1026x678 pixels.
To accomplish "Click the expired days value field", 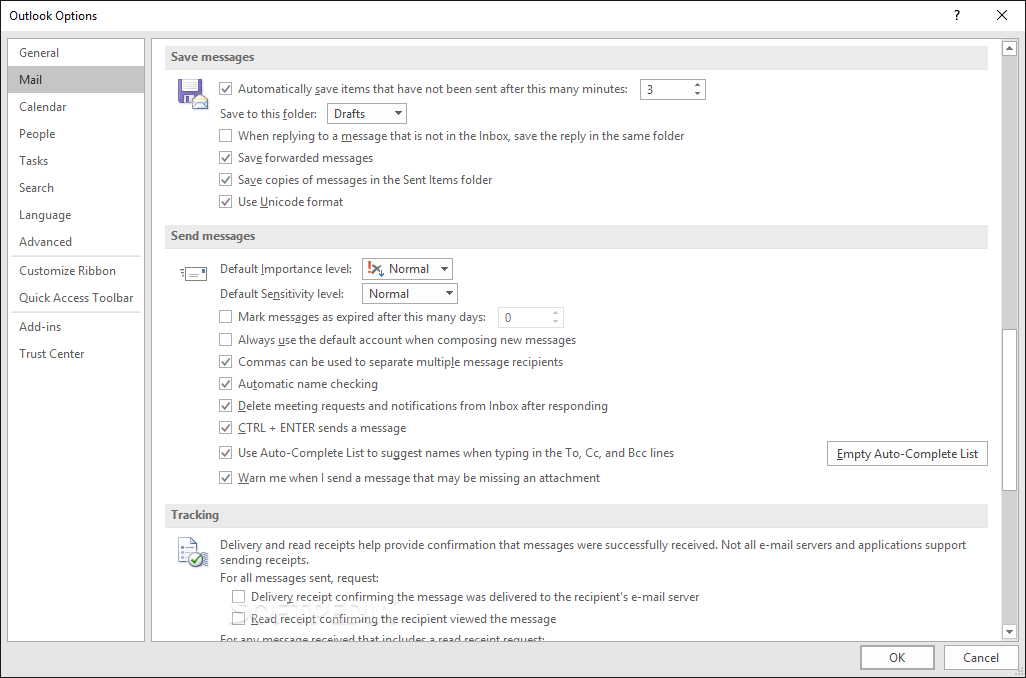I will pos(523,318).
